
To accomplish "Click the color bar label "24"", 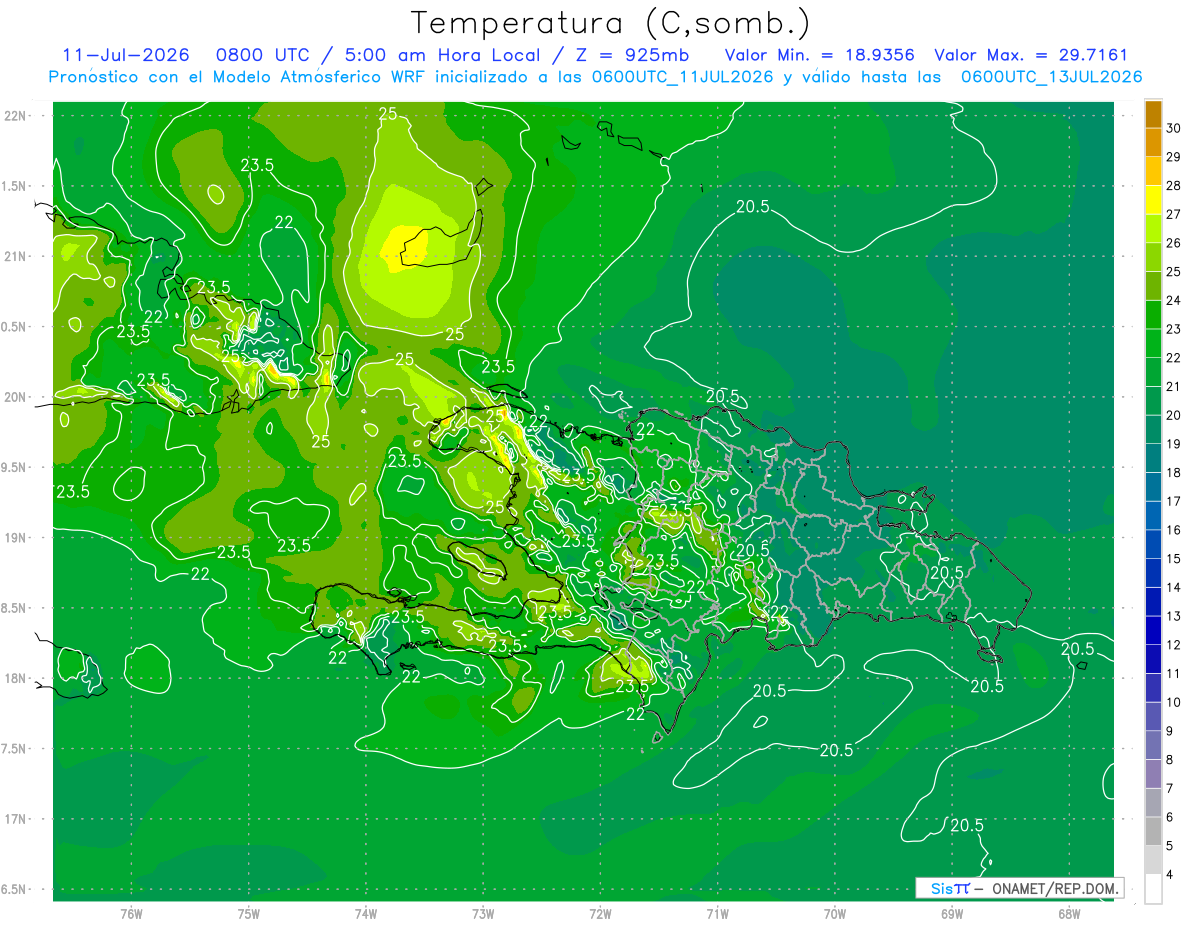I will coord(1173,300).
